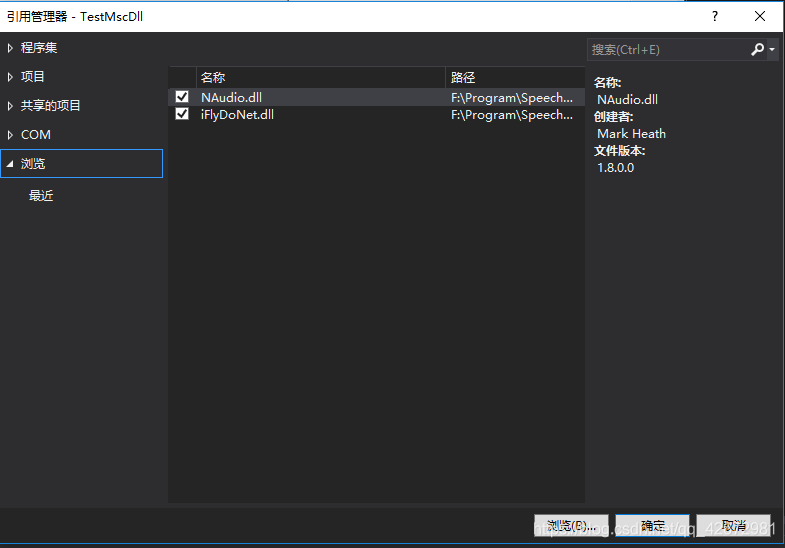Confirm with the 确定 button
Viewport: 785px width, 548px height.
pos(652,525)
